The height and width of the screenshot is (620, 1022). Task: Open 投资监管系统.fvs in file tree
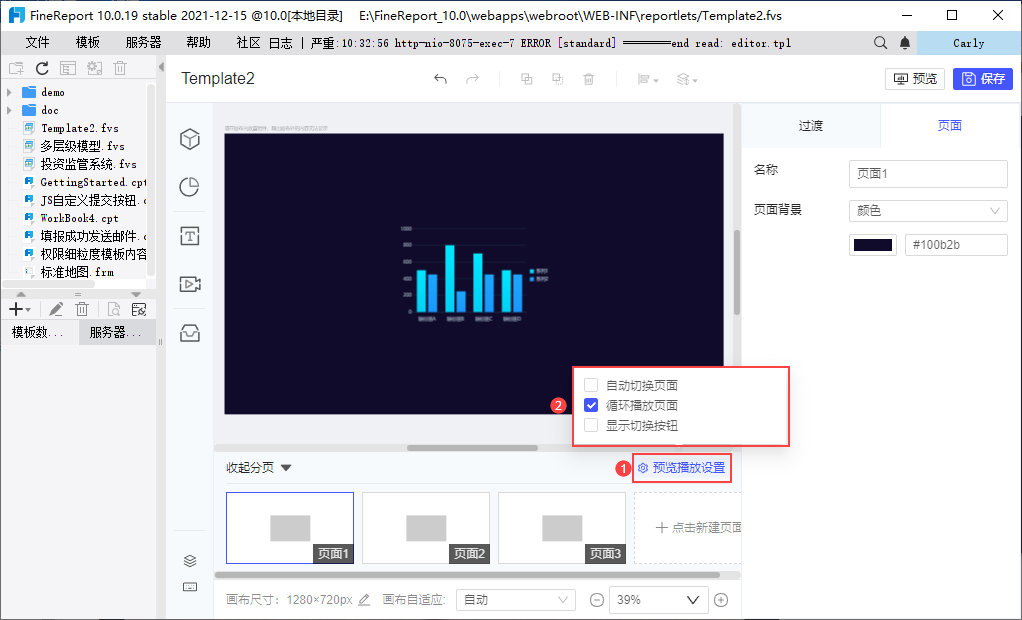click(89, 164)
